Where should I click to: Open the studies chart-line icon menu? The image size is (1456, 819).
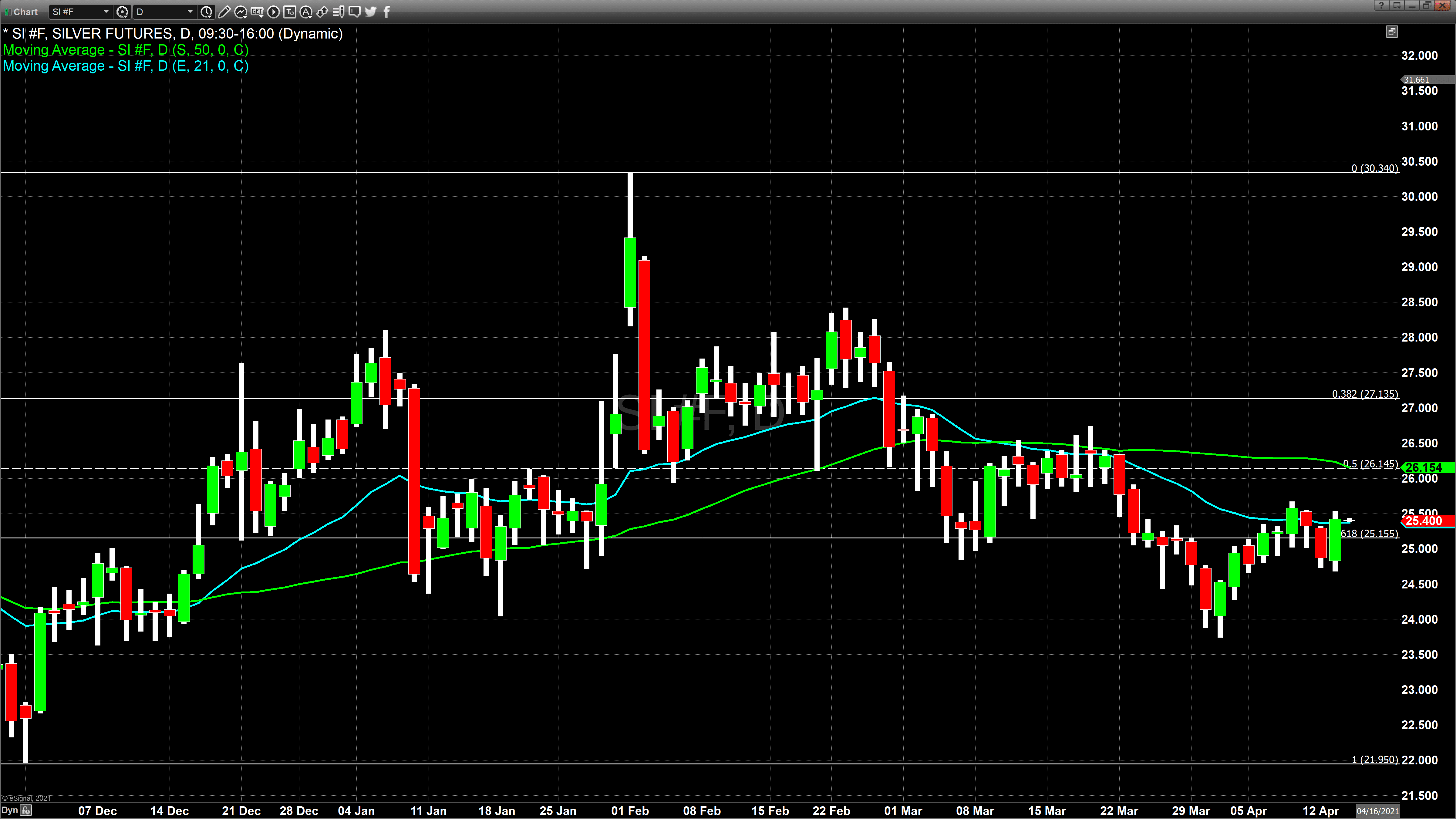[x=240, y=11]
